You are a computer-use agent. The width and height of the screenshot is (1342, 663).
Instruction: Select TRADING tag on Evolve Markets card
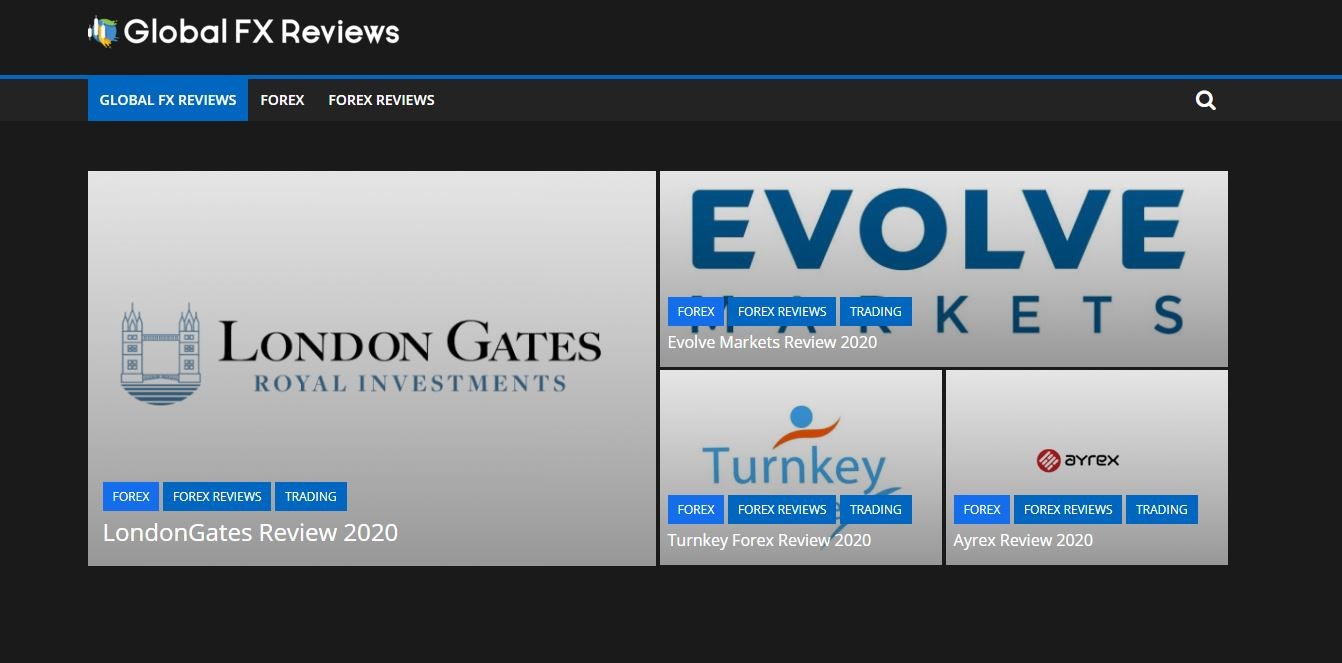pos(876,311)
